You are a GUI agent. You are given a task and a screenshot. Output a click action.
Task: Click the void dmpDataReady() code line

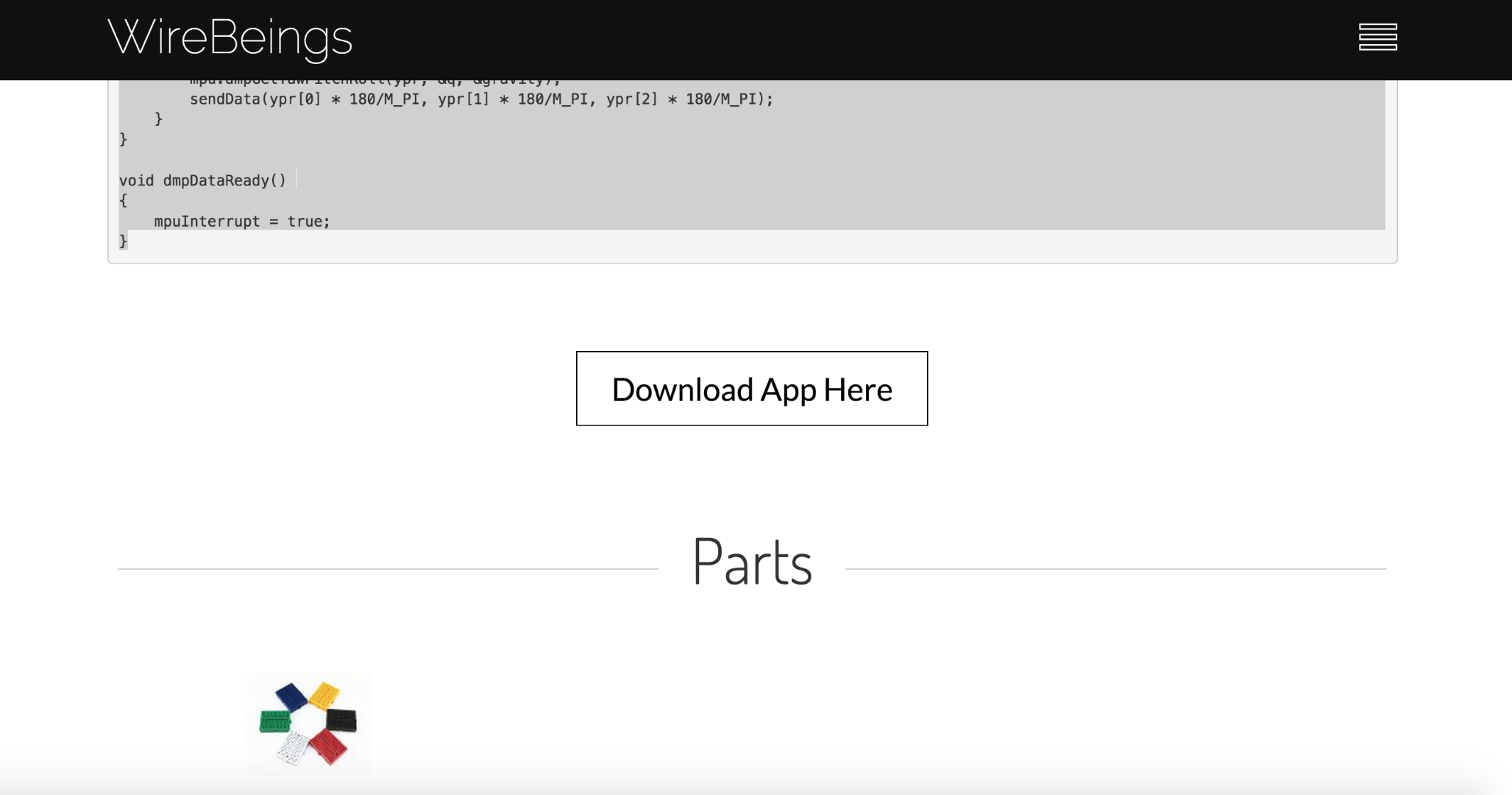click(202, 180)
